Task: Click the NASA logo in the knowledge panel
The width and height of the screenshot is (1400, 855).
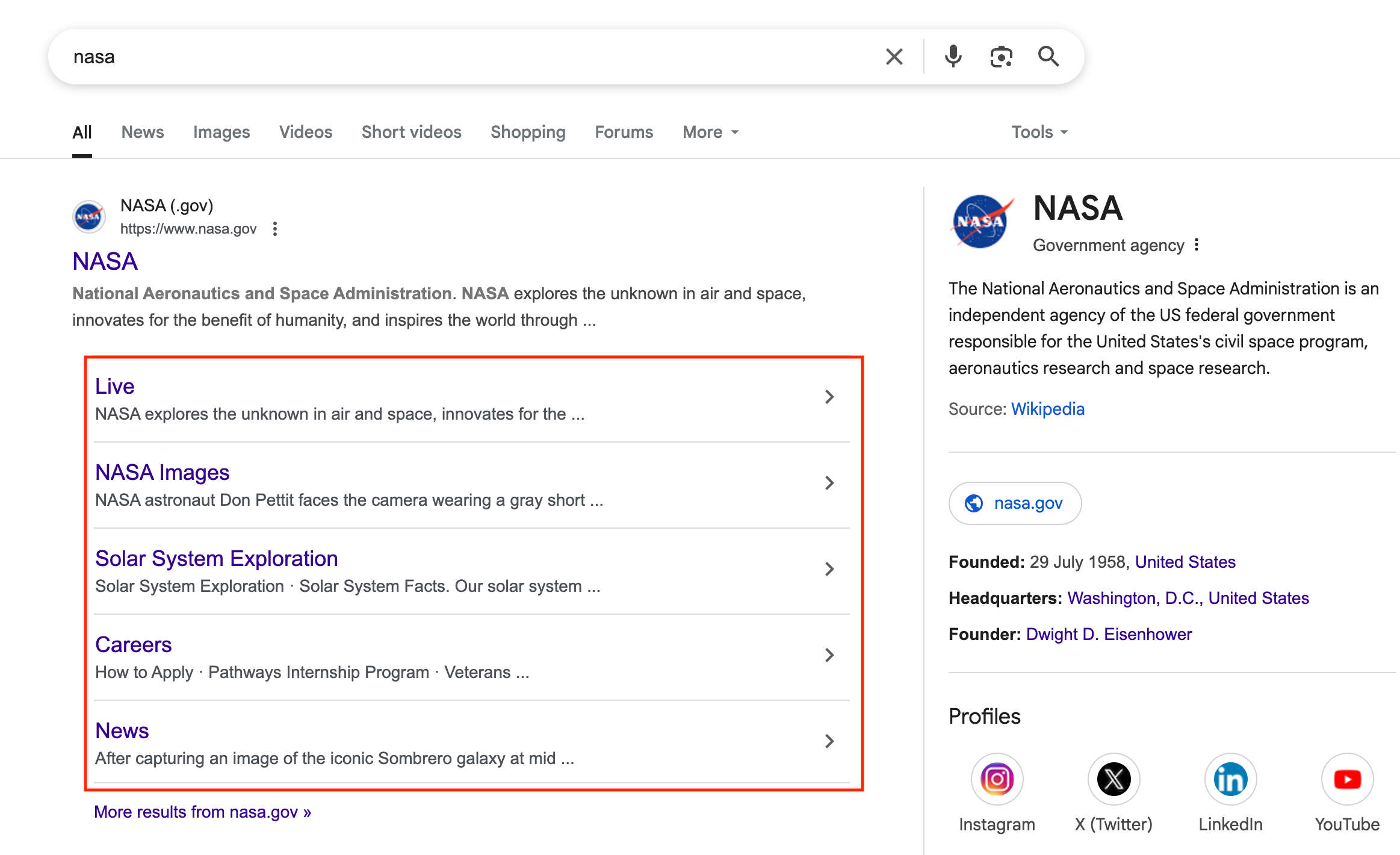Action: 981,222
